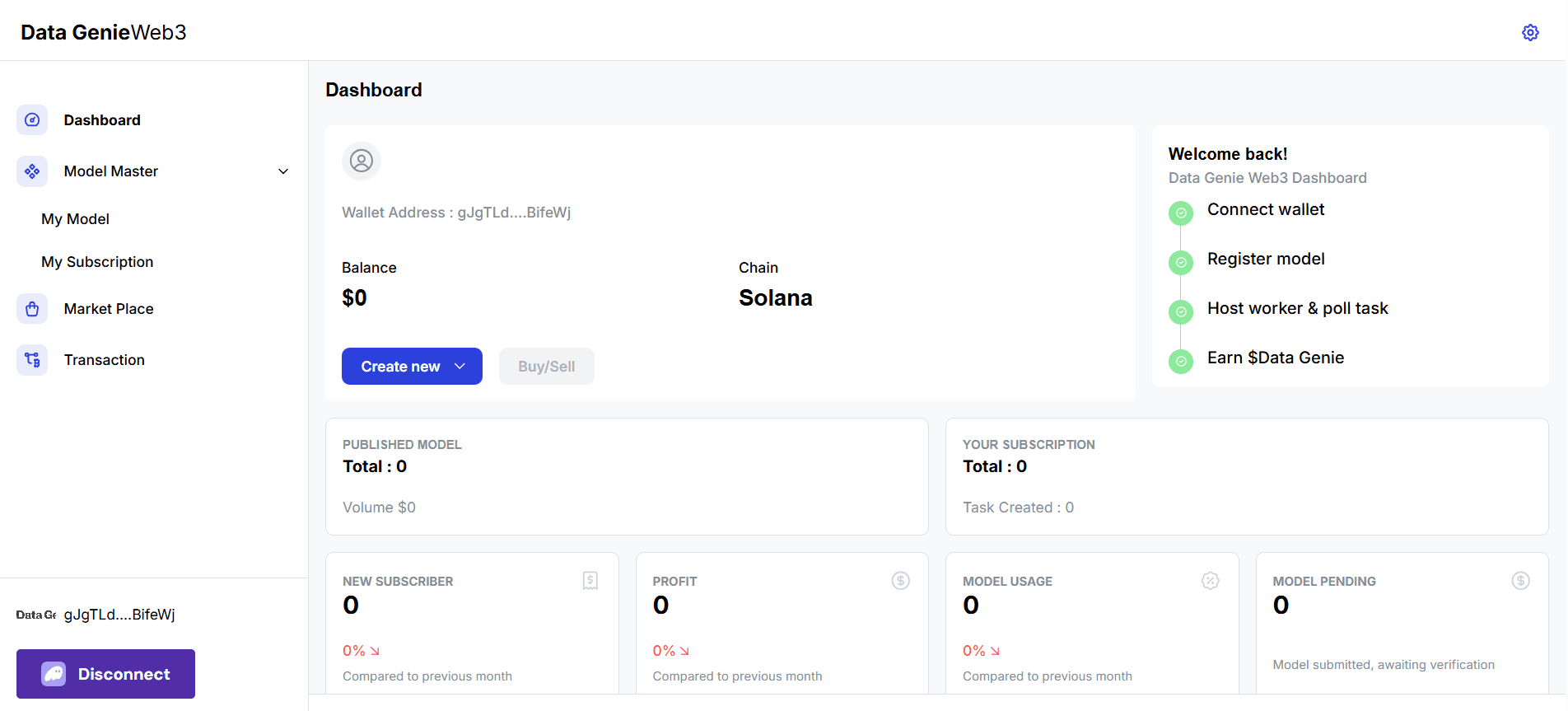
Task: Click the Task Created : 0 text
Action: 1018,508
